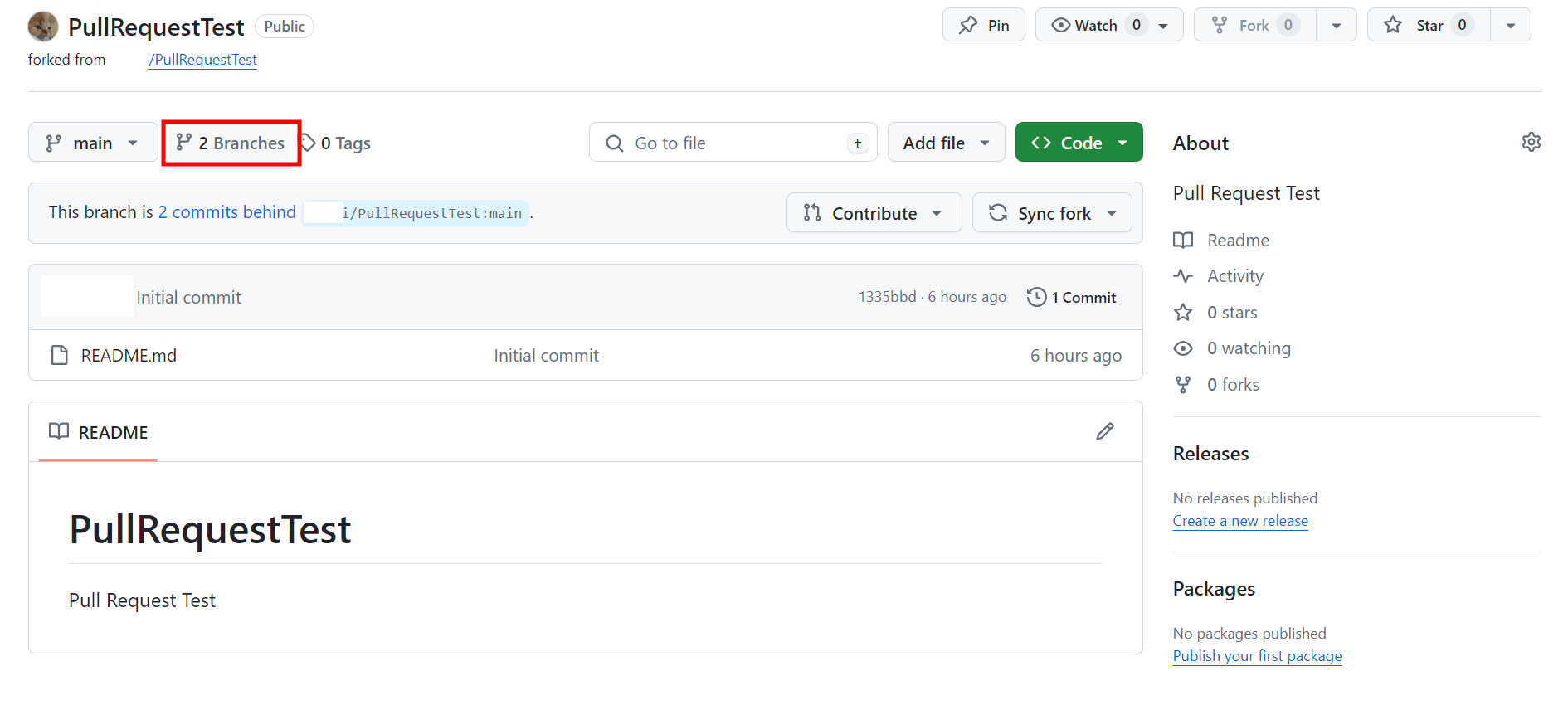The width and height of the screenshot is (1568, 705).
Task: Click the 2 commits behind link
Action: (x=227, y=212)
